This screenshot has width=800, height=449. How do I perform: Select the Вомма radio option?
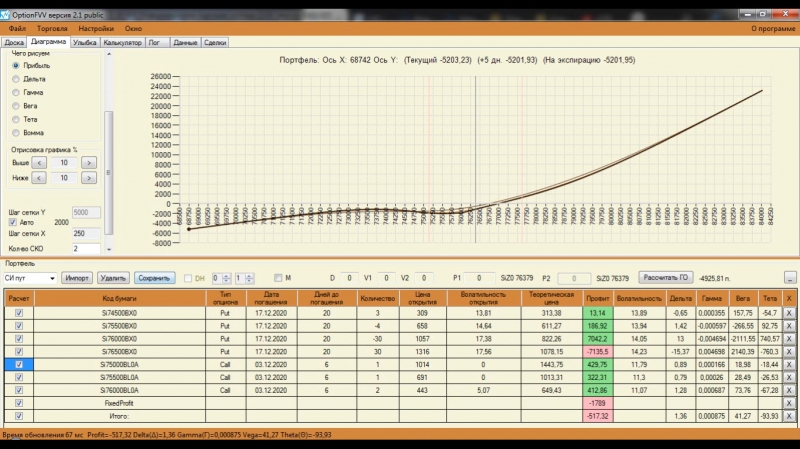coord(16,133)
